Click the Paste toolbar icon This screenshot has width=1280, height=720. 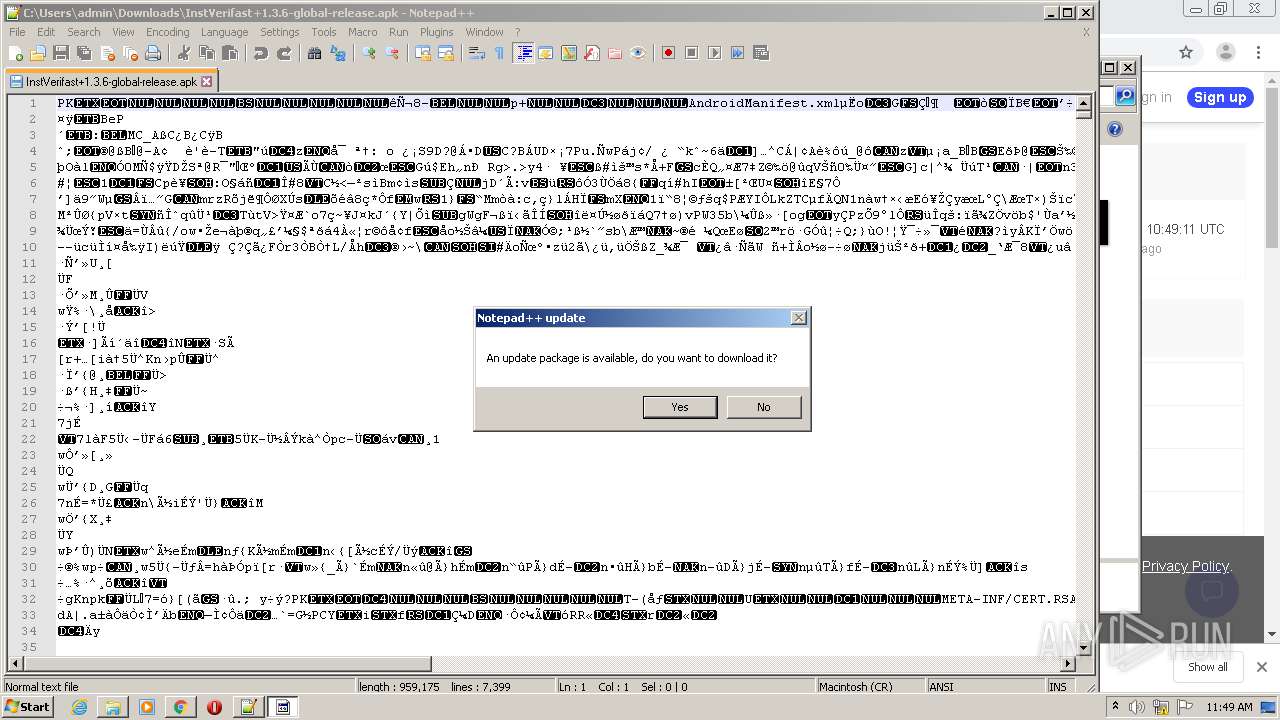[x=229, y=53]
